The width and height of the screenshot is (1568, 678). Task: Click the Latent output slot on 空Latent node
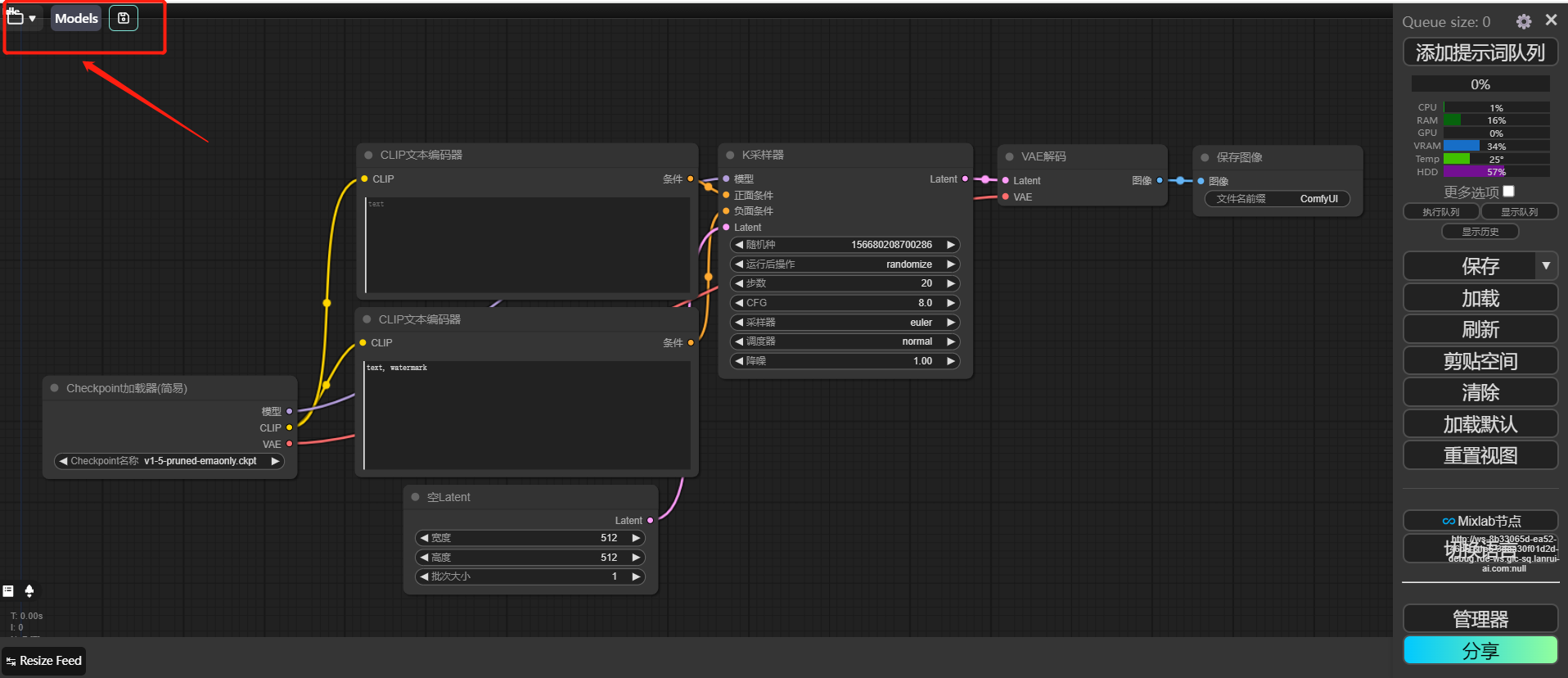651,520
